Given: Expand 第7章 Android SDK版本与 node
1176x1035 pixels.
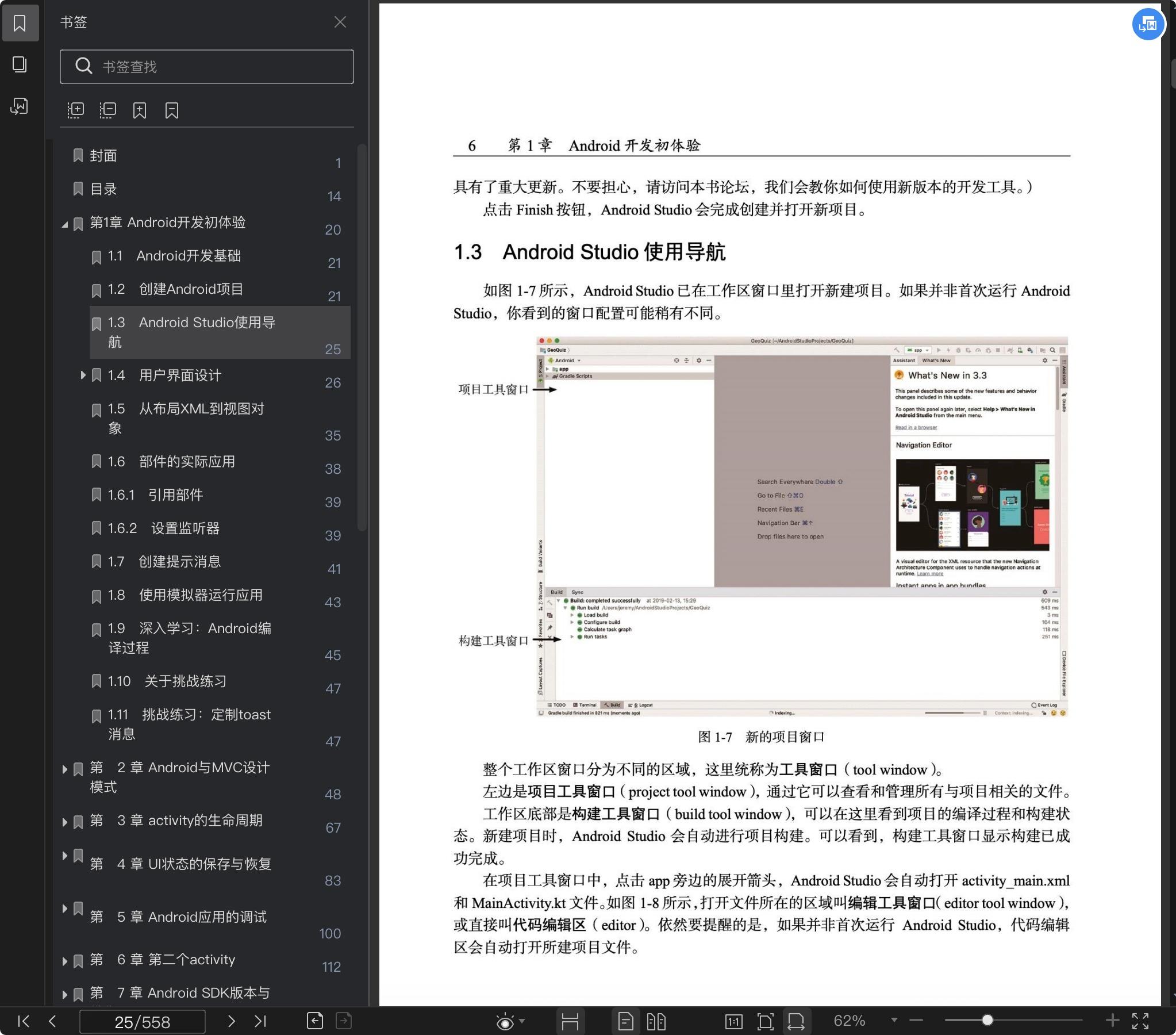Looking at the screenshot, I should (64, 995).
